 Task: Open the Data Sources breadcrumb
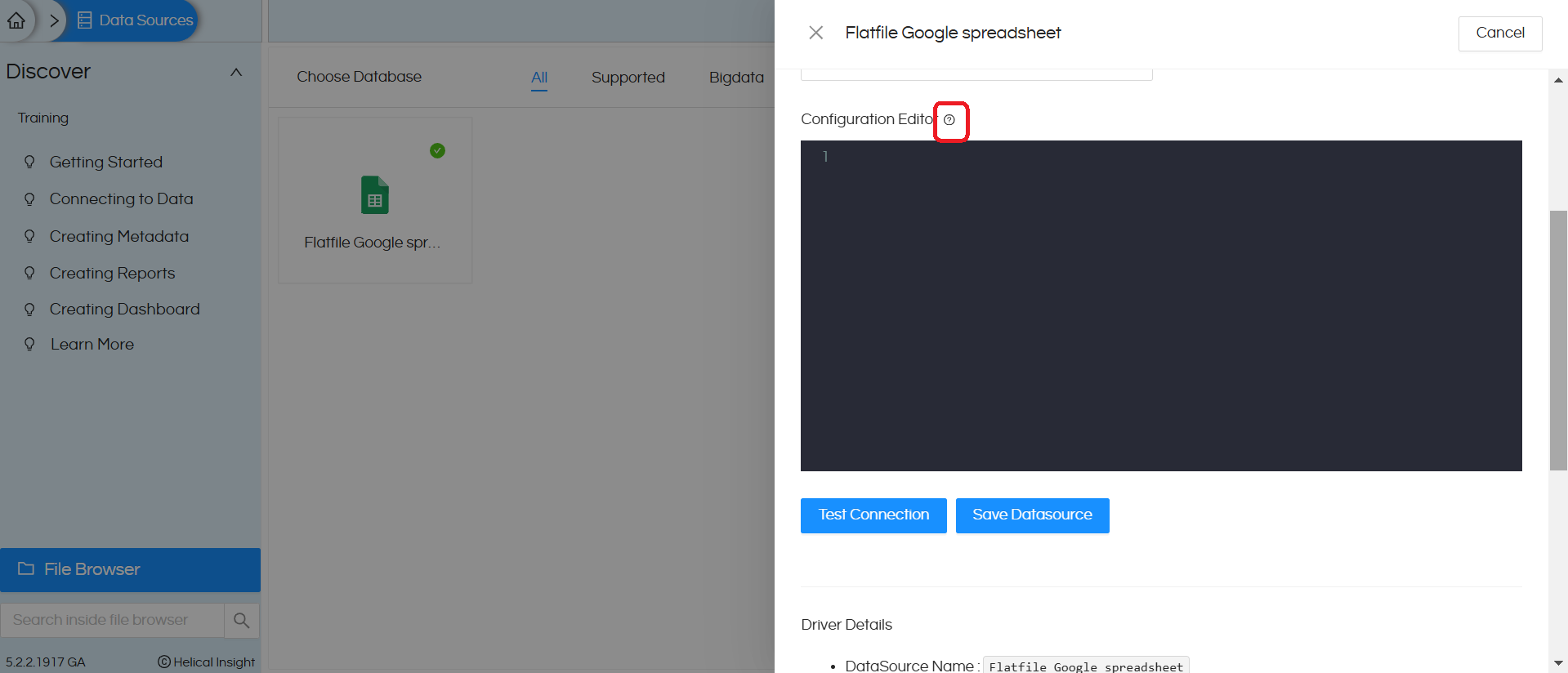[x=136, y=20]
